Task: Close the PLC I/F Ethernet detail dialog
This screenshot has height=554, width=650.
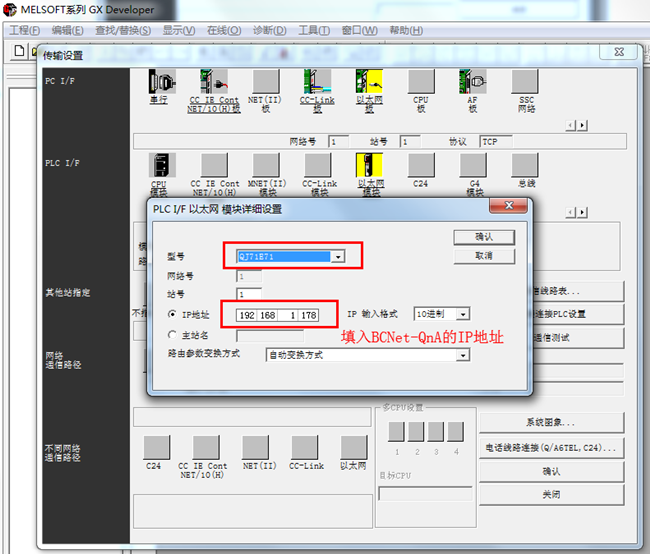Action: (x=509, y=206)
